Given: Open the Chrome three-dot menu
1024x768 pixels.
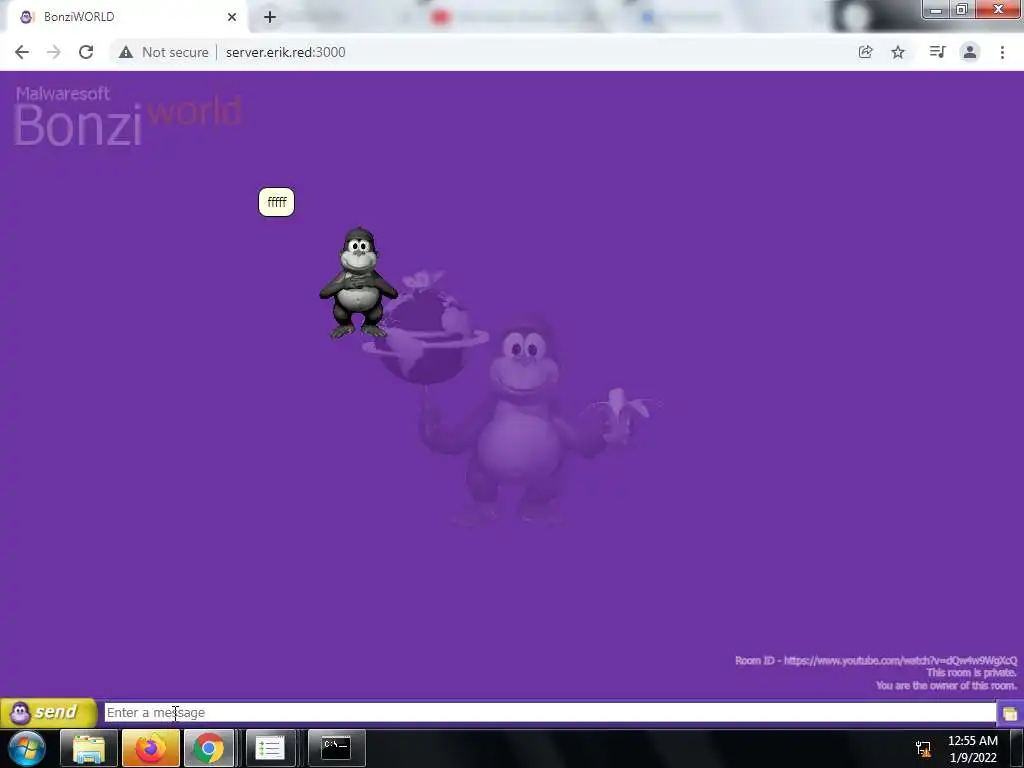Looking at the screenshot, I should 1002,52.
